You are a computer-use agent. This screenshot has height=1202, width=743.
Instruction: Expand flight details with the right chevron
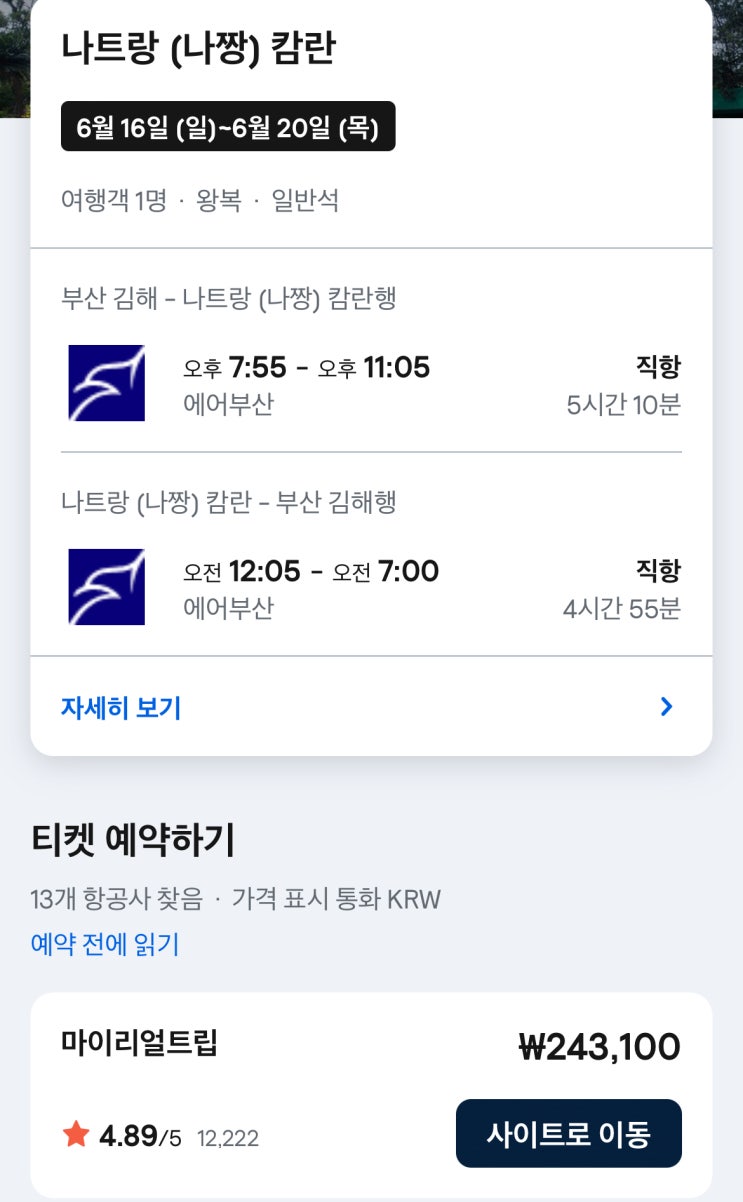[x=667, y=707]
